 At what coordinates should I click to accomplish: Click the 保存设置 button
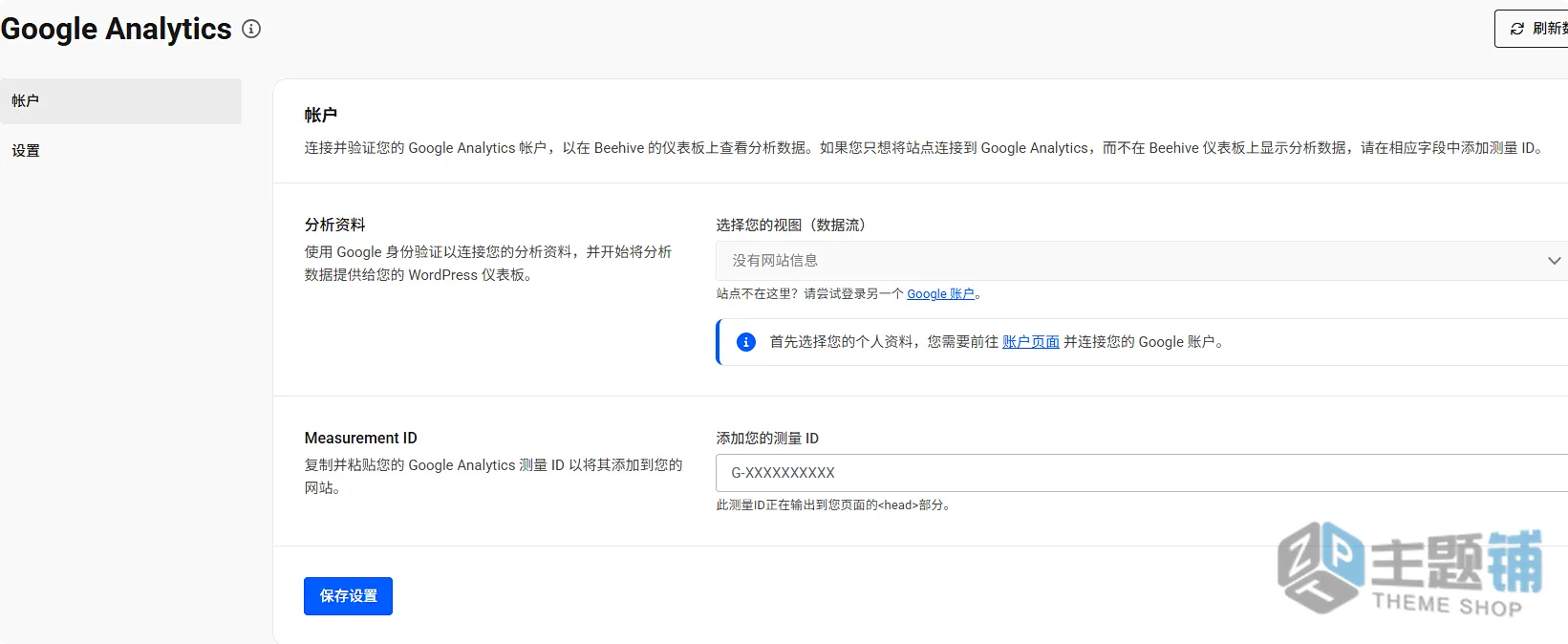pyautogui.click(x=348, y=596)
